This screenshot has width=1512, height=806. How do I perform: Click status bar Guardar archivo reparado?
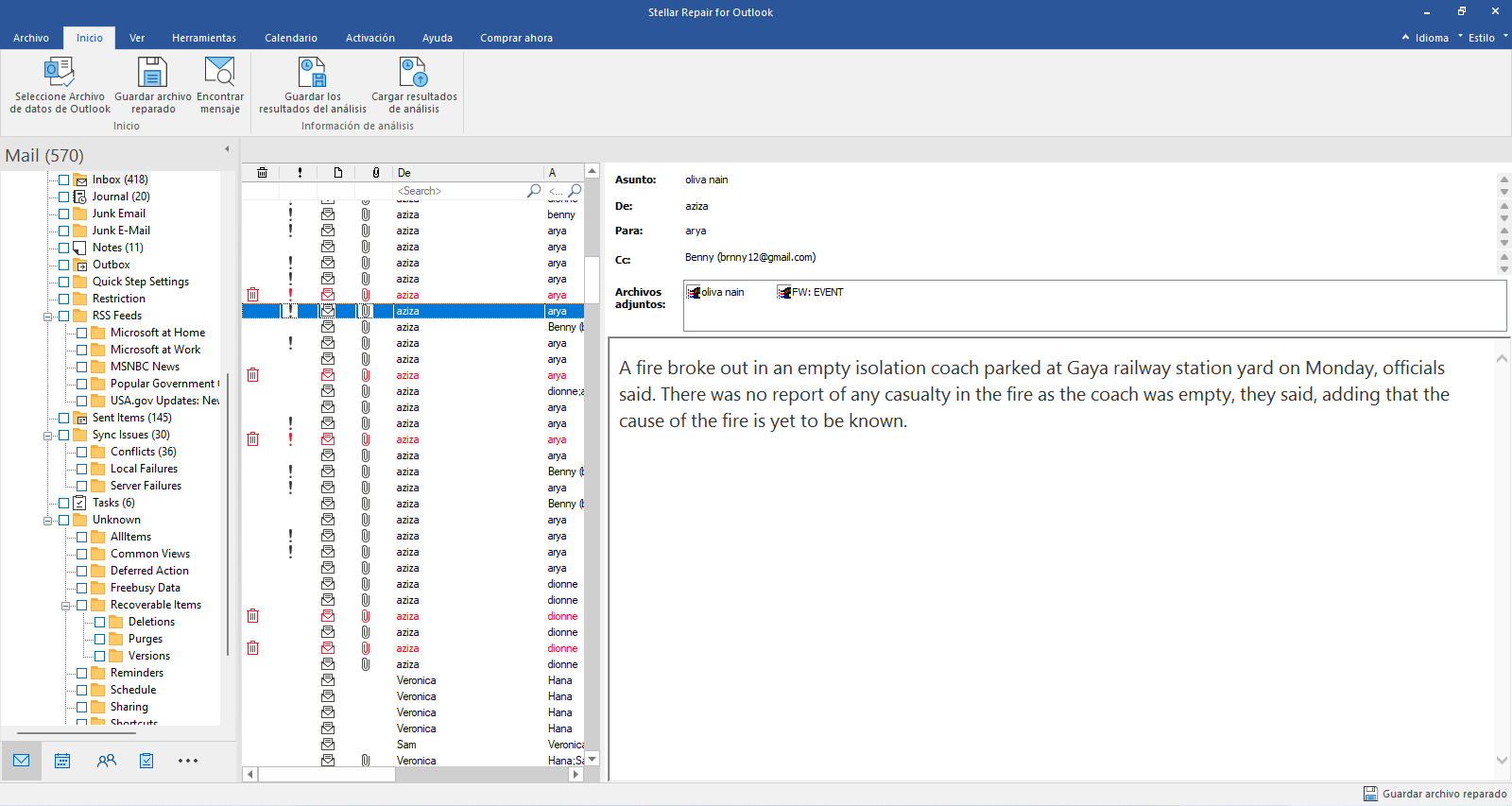point(1435,794)
